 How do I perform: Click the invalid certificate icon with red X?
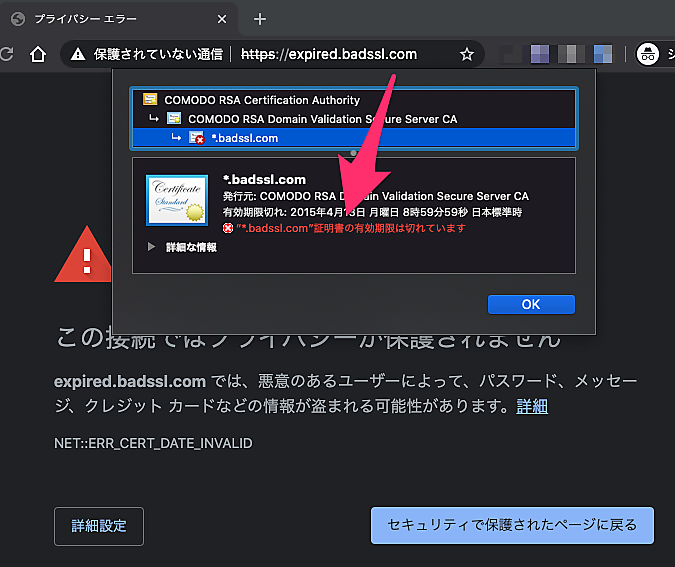point(197,138)
